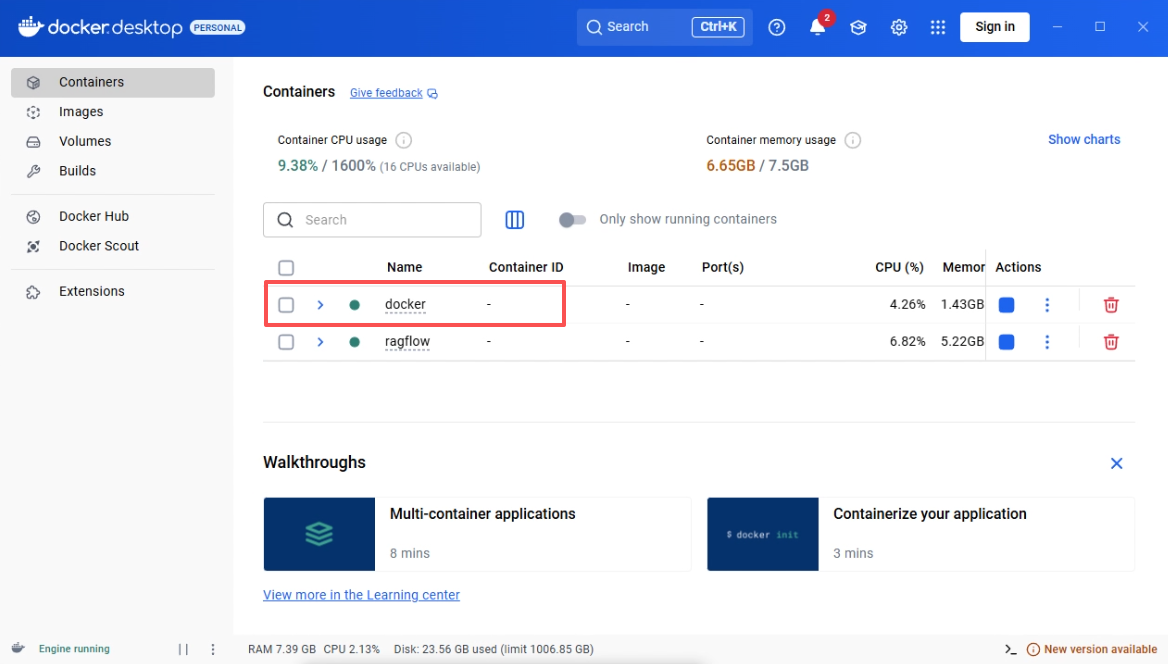
Task: Click the Image column header
Action: (646, 267)
